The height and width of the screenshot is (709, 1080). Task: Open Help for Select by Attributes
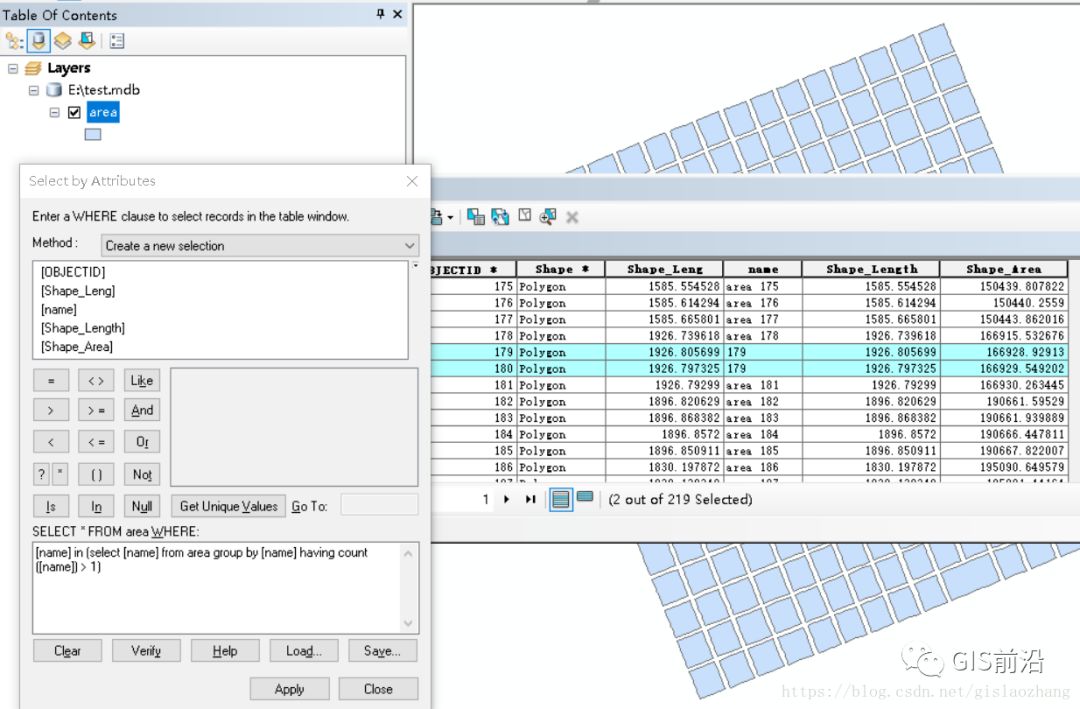coord(225,650)
